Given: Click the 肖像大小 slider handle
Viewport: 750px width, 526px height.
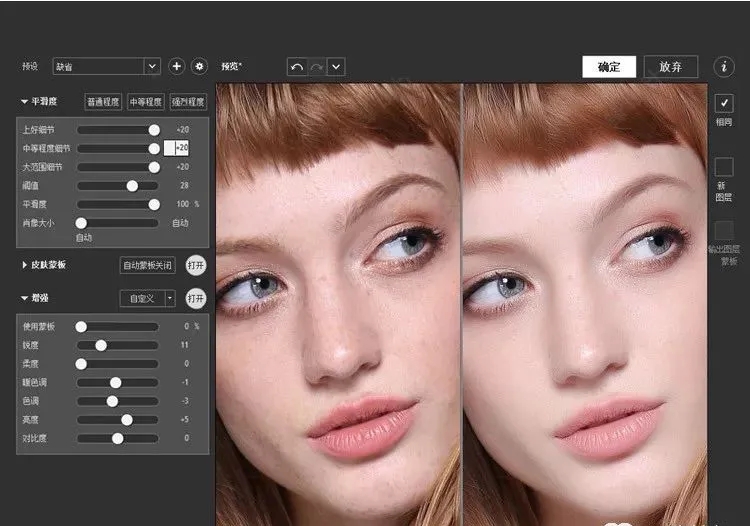Looking at the screenshot, I should coord(81,223).
